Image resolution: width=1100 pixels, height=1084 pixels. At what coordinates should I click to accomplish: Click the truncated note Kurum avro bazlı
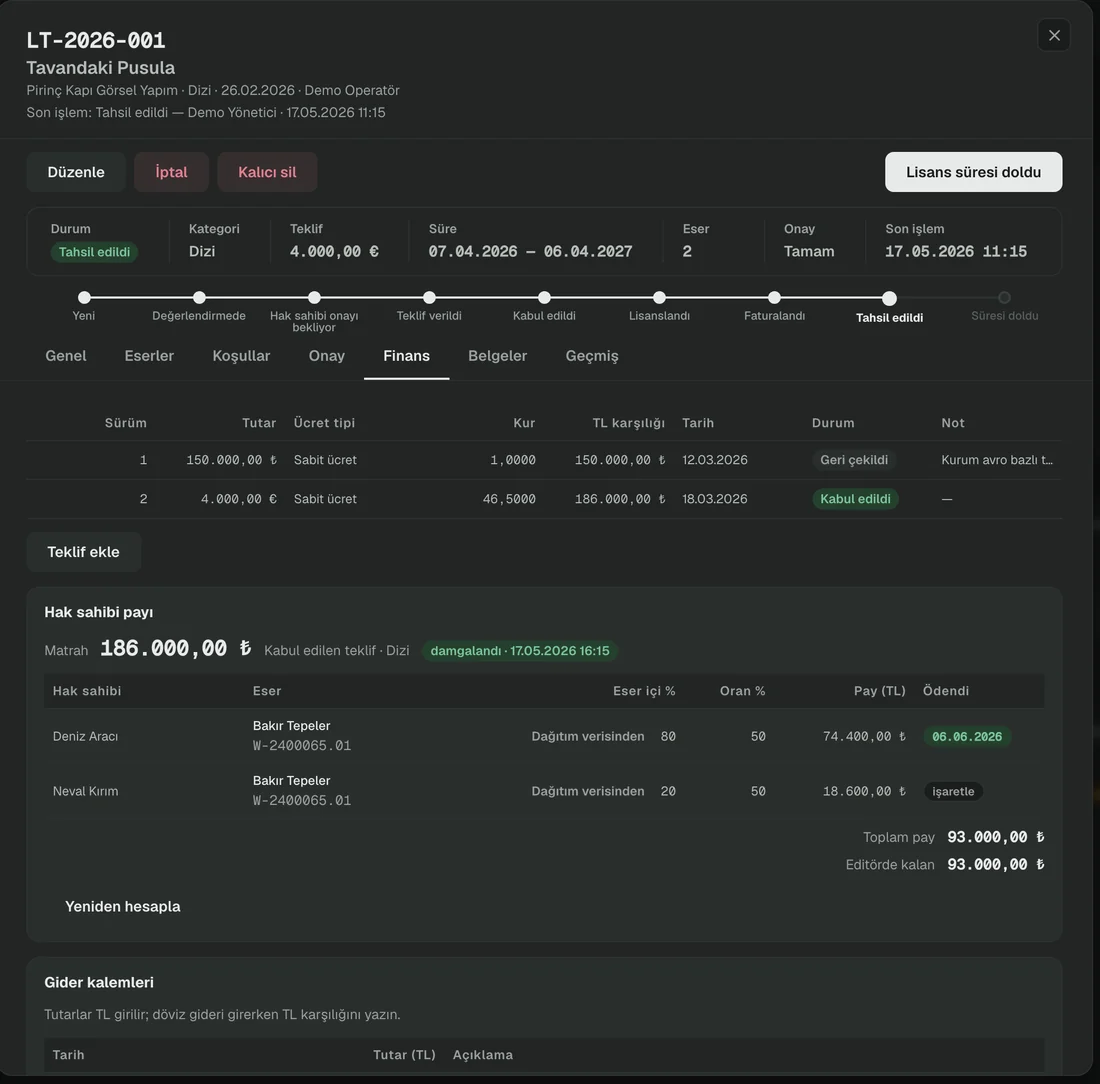pos(997,460)
